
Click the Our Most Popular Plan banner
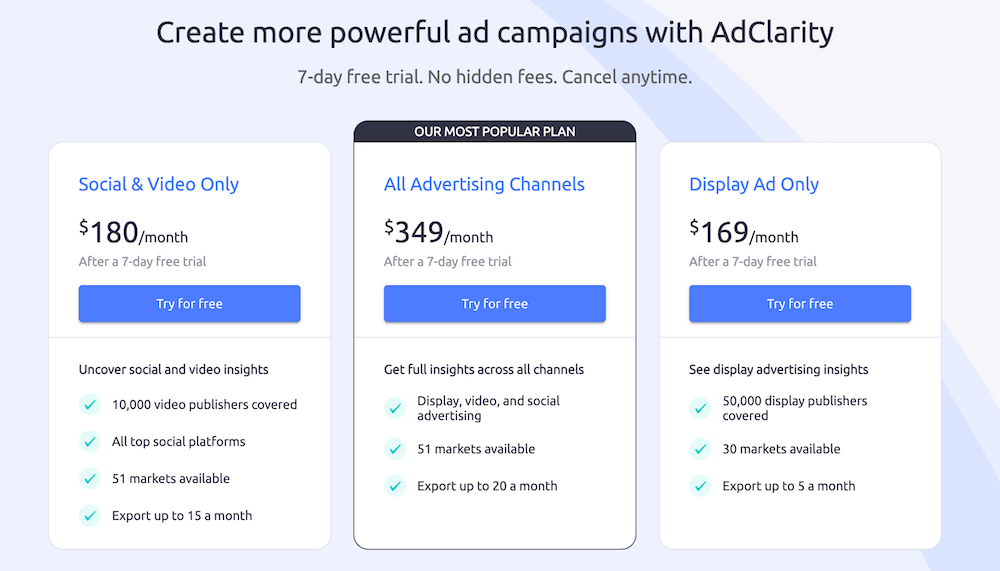[x=494, y=131]
